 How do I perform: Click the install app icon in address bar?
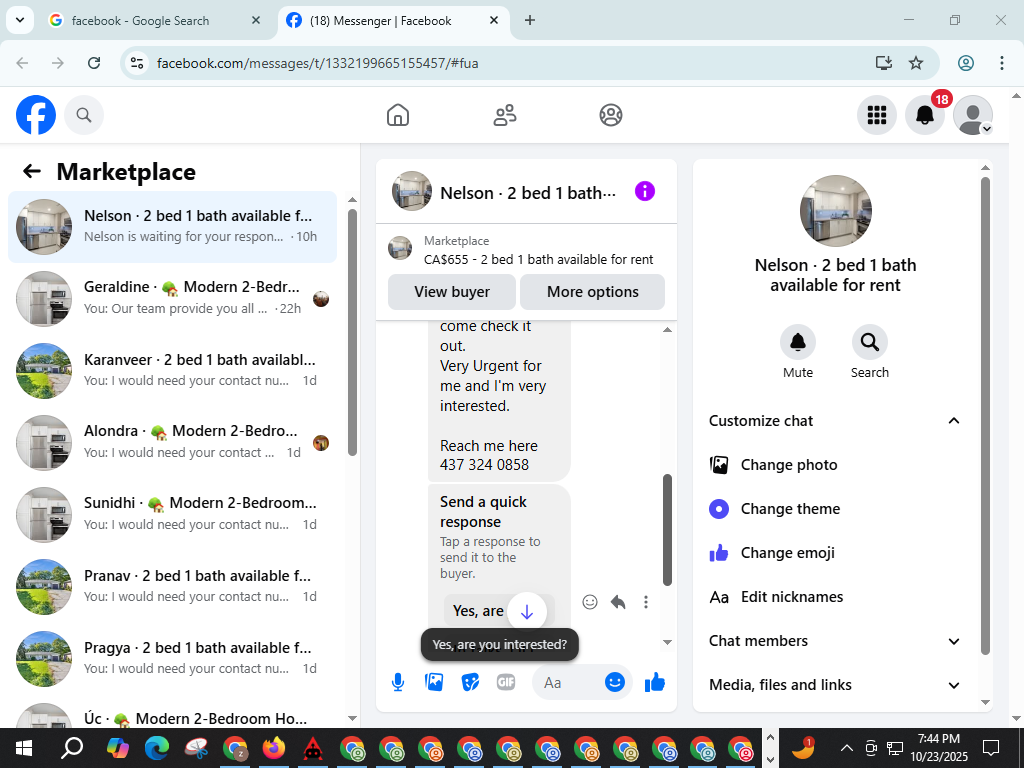pyautogui.click(x=884, y=63)
